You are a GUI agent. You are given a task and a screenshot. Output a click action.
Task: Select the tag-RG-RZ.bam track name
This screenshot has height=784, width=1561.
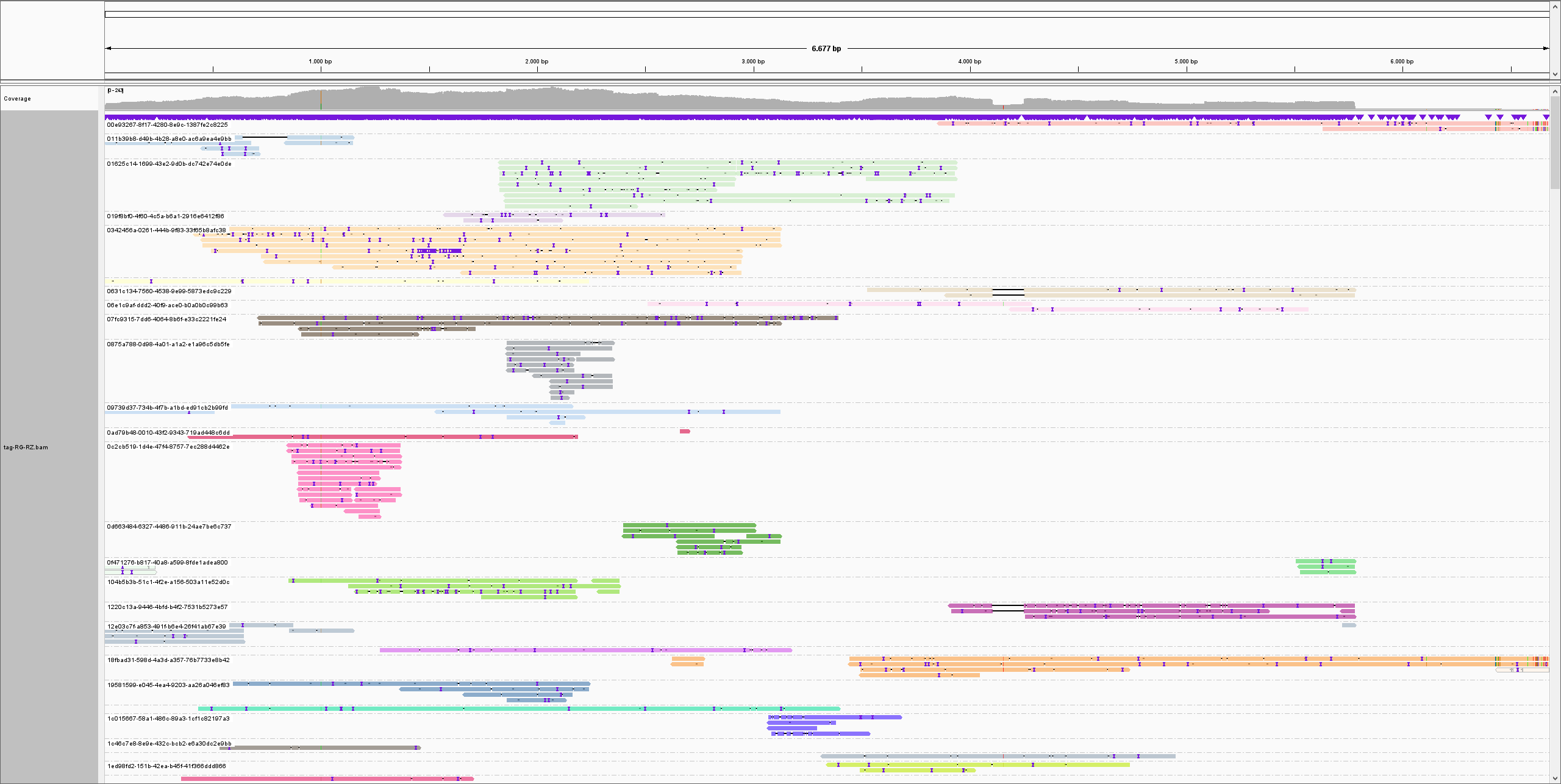click(26, 447)
